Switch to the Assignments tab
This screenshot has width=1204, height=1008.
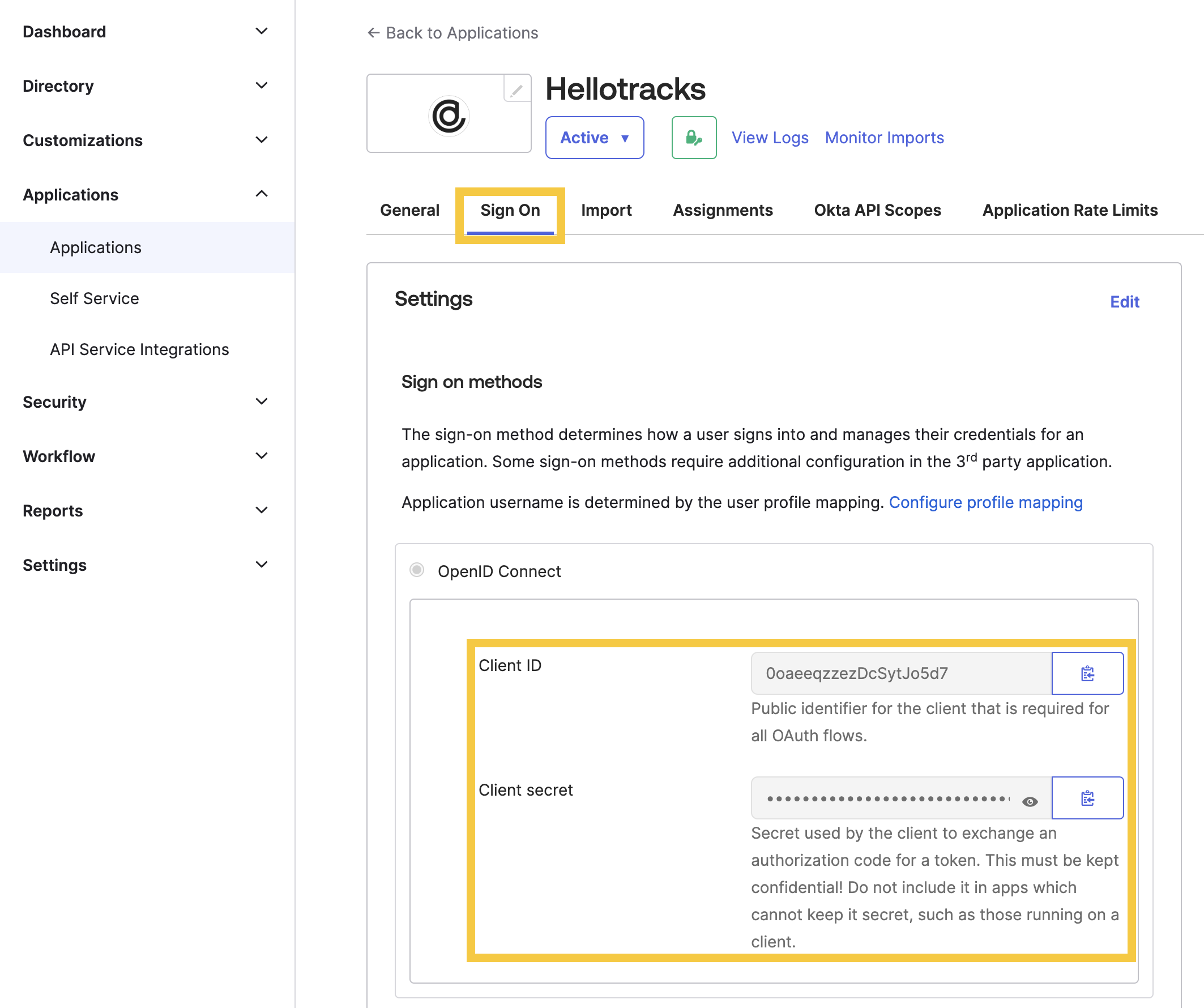pos(723,211)
